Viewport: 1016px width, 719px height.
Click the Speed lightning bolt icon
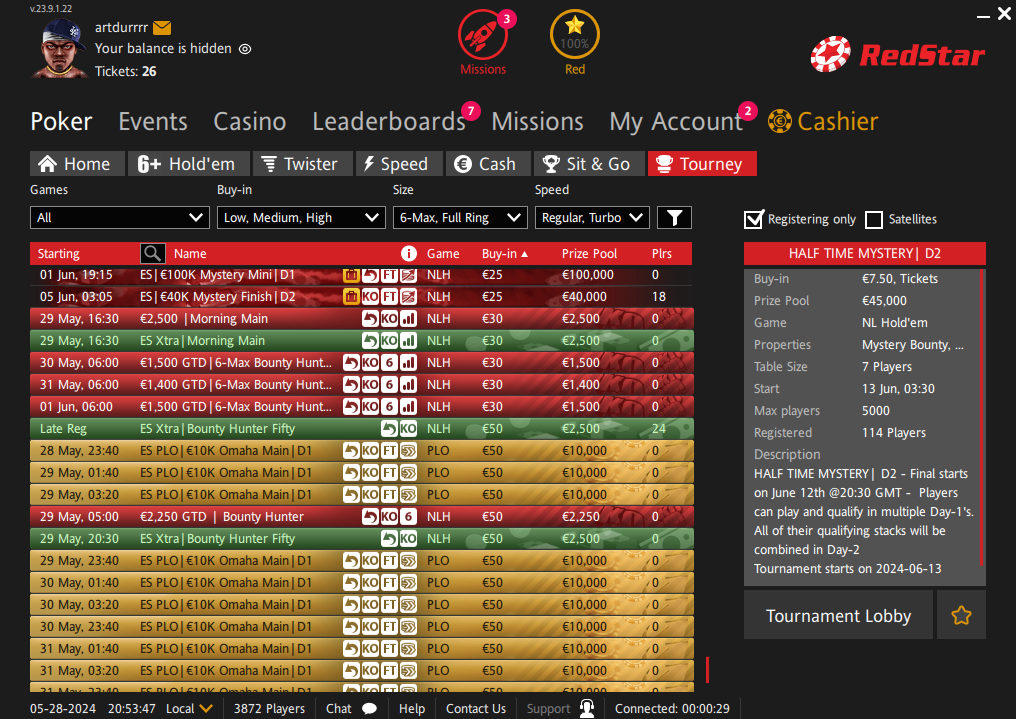click(x=369, y=164)
